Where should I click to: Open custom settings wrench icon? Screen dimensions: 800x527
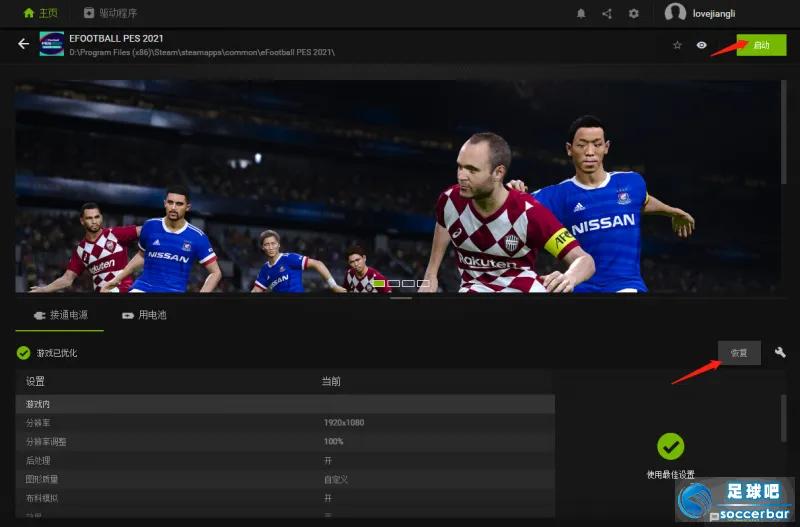tap(780, 352)
